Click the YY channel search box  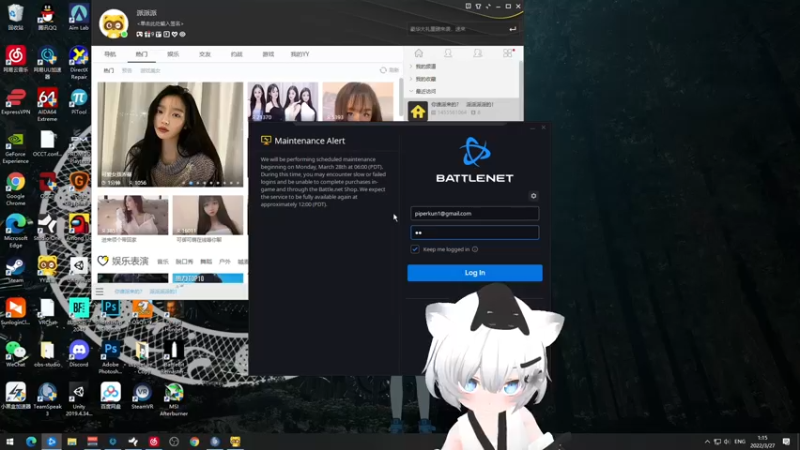[457, 29]
